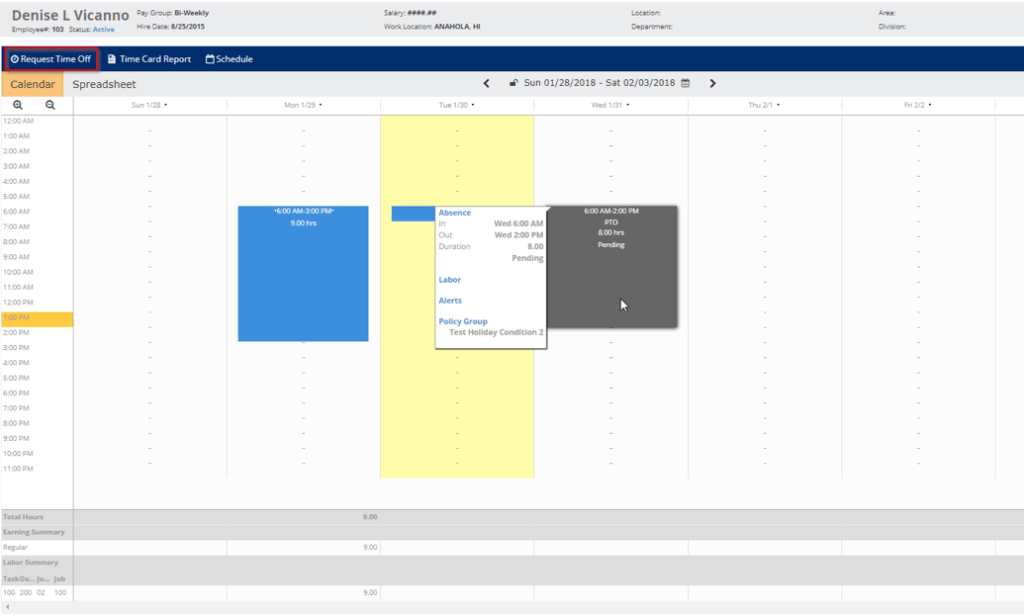The height and width of the screenshot is (616, 1024).
Task: Click the Active status link
Action: pyautogui.click(x=103, y=29)
